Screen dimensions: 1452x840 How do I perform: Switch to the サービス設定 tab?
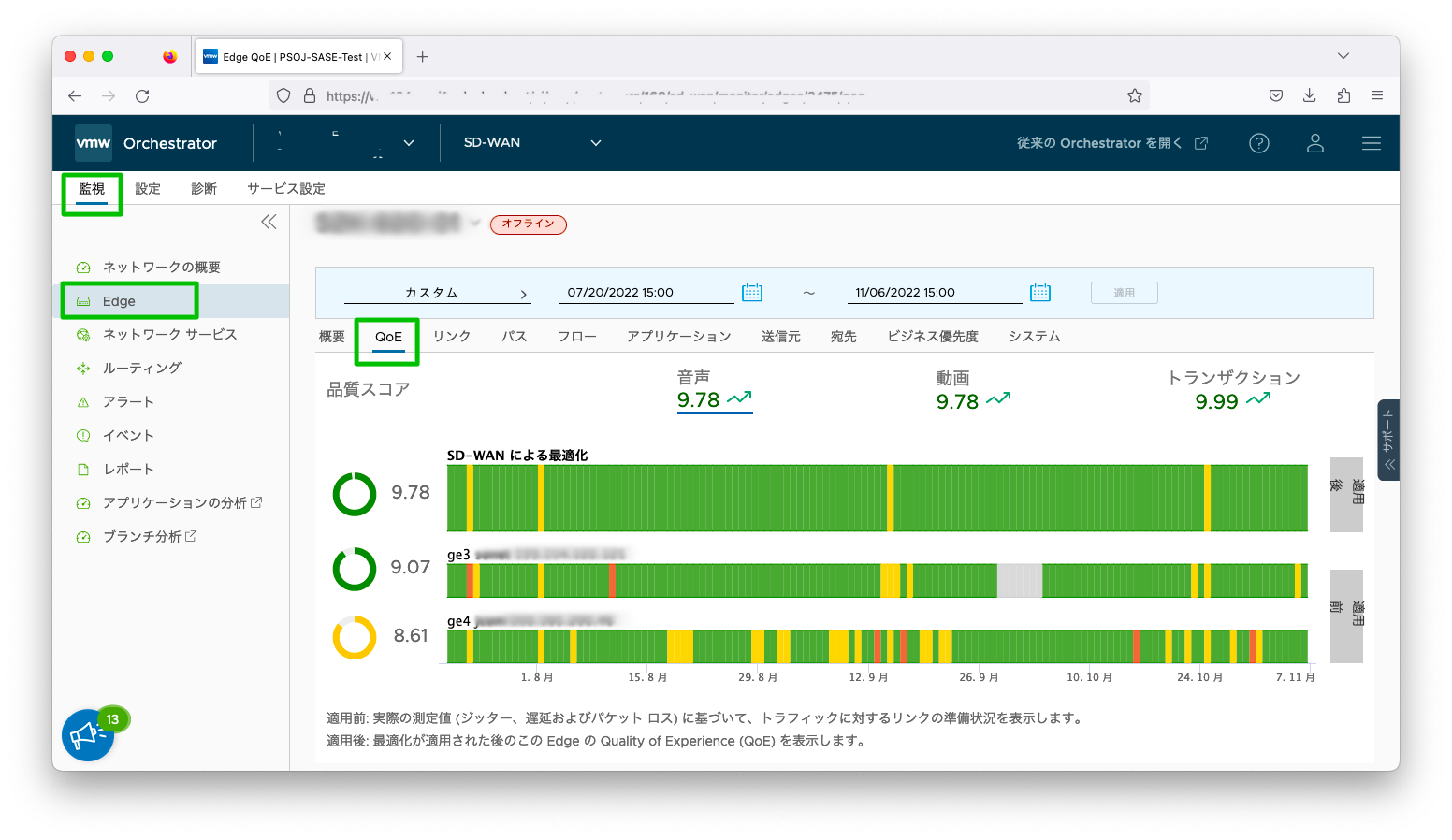click(286, 189)
